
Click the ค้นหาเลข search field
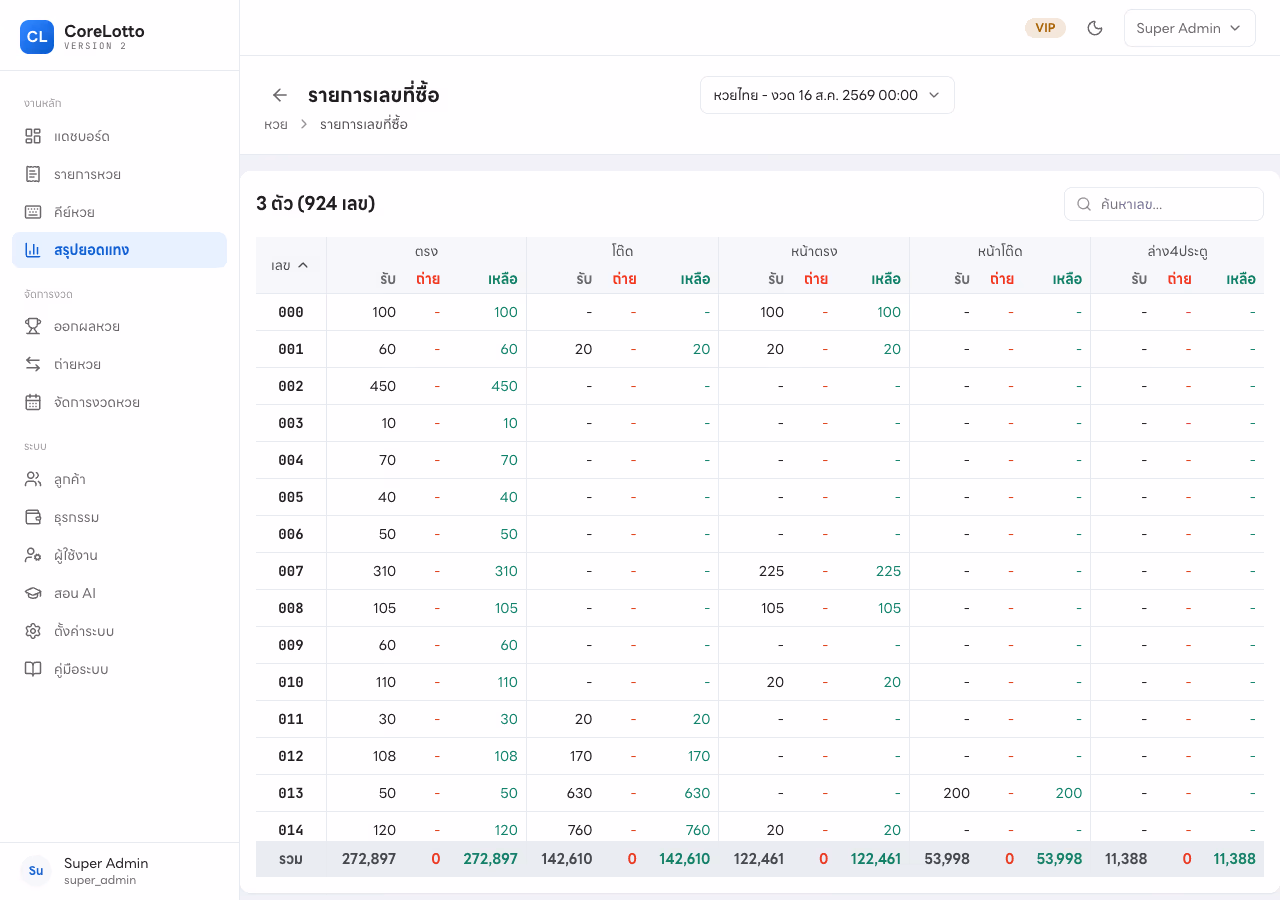click(x=1164, y=204)
